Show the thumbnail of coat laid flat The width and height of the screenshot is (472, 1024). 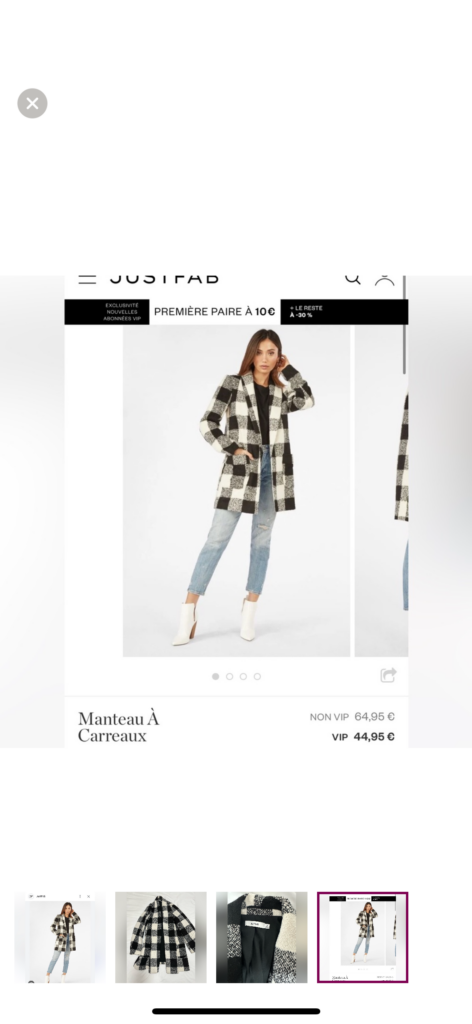point(161,937)
